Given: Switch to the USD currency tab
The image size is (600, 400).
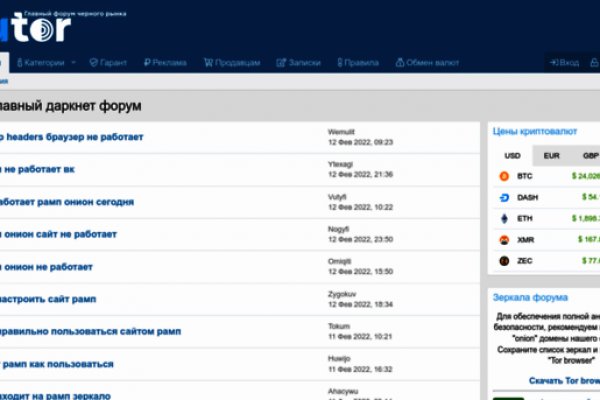Looking at the screenshot, I should click(x=512, y=155).
